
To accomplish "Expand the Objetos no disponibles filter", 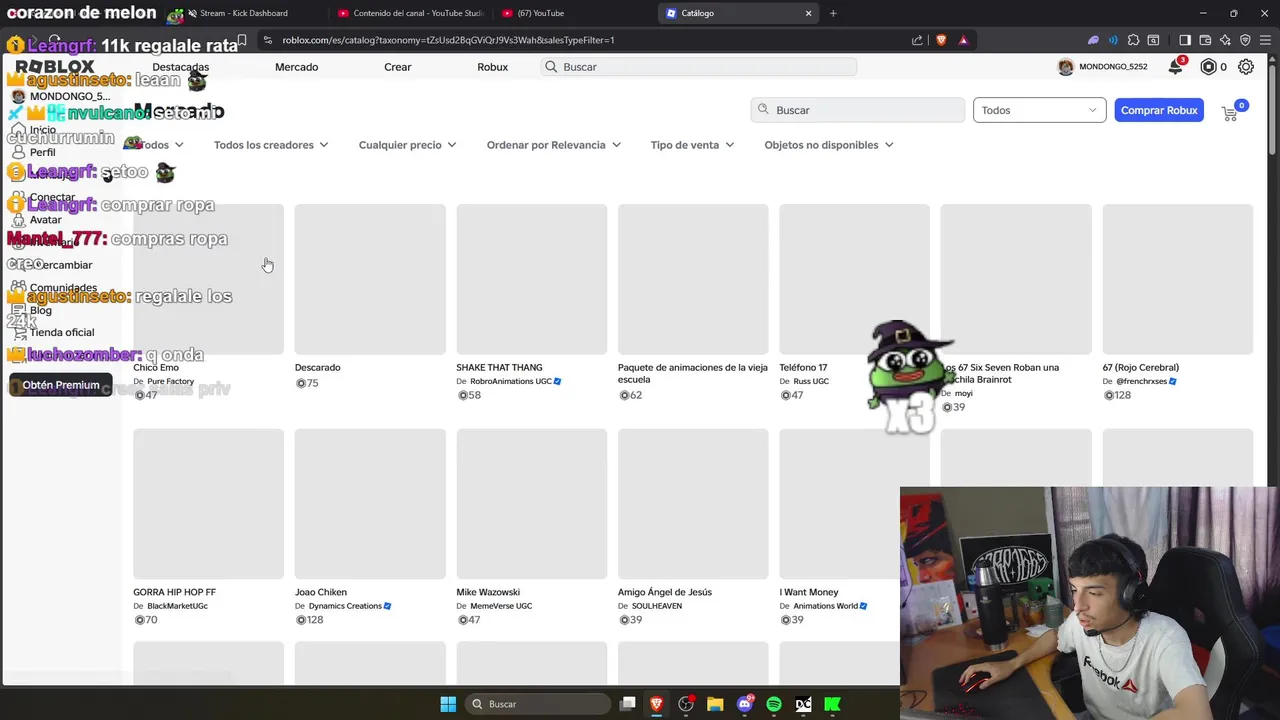I will pos(828,145).
